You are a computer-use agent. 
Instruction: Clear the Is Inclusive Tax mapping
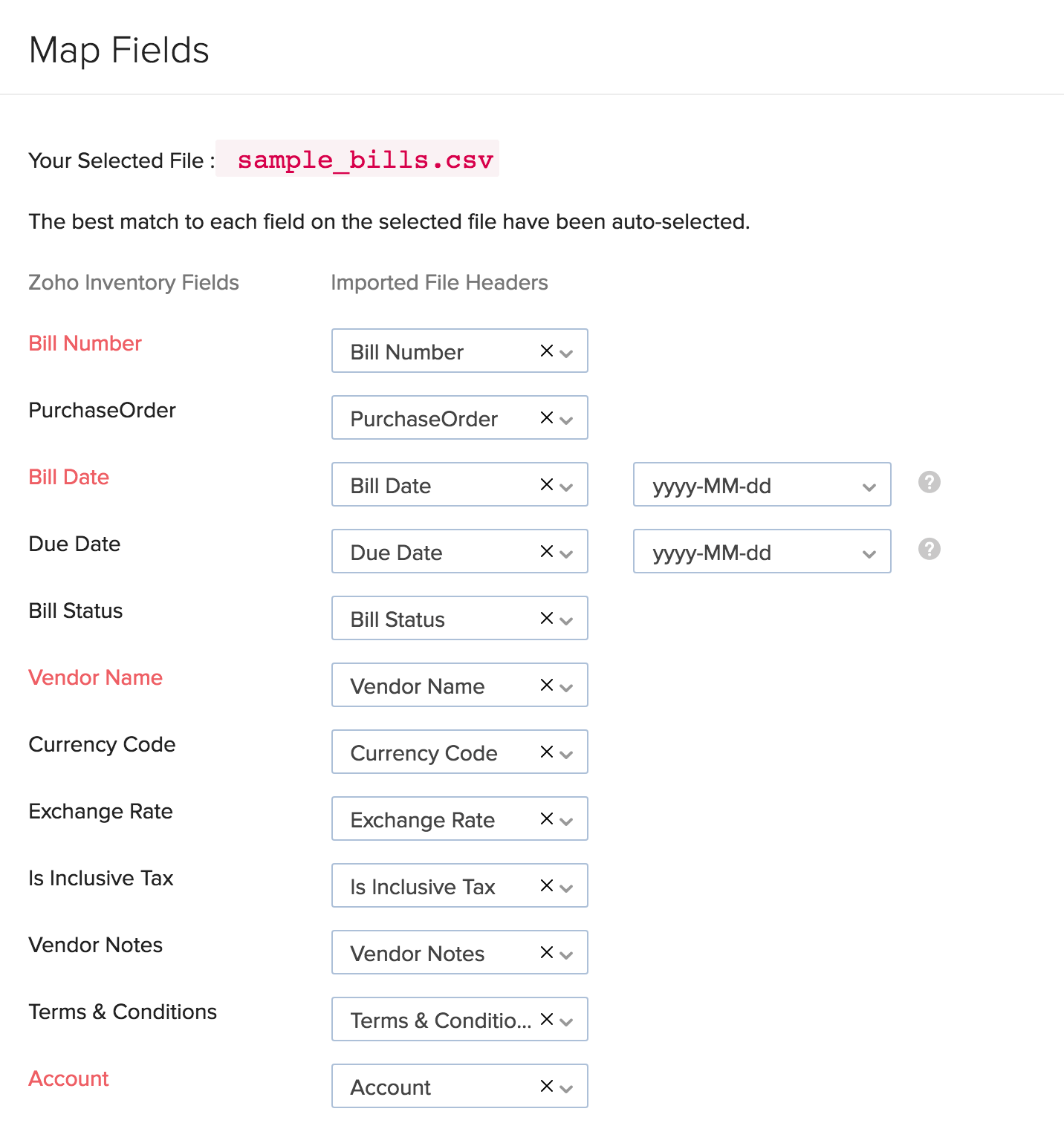tap(545, 885)
